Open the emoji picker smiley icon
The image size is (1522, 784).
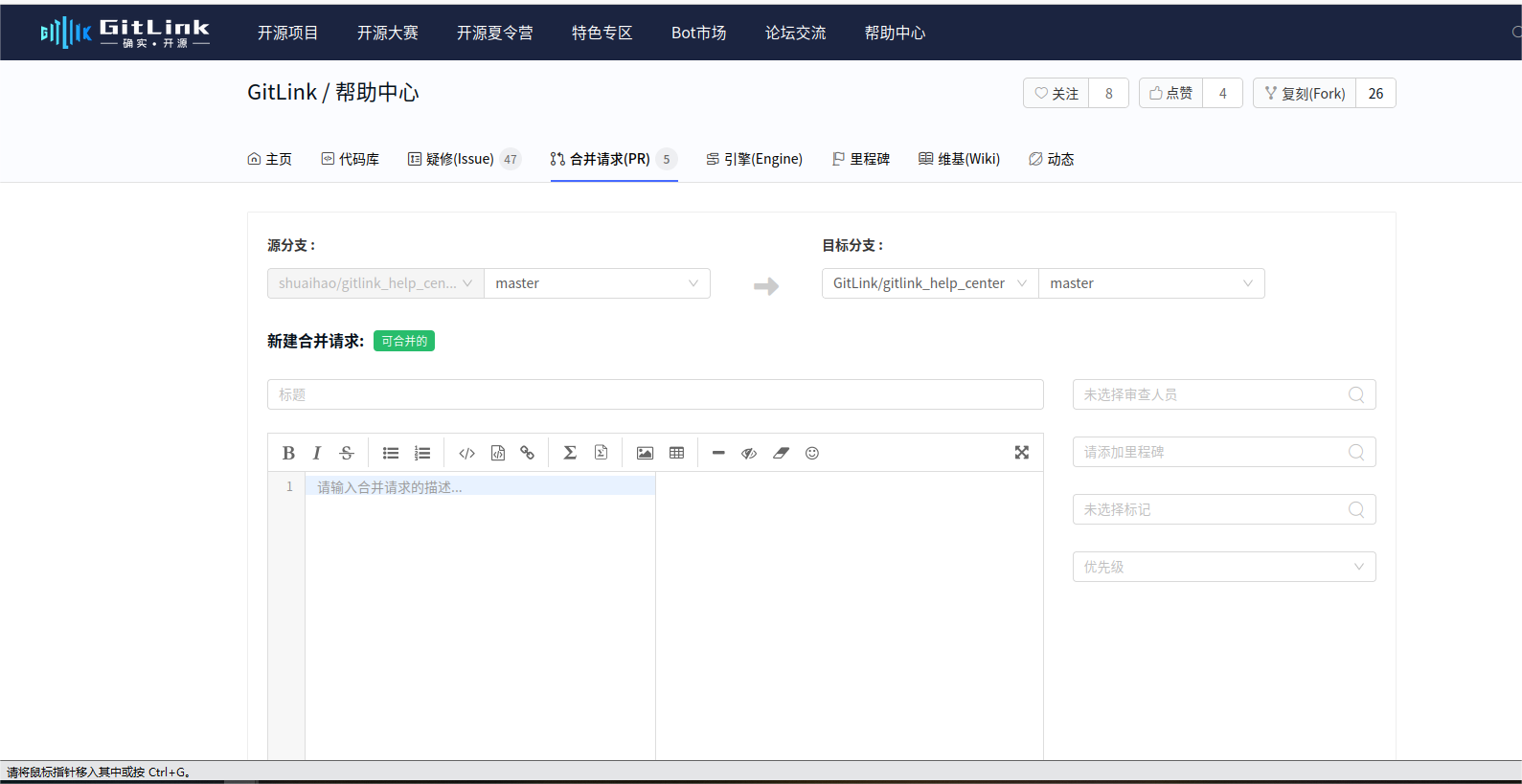coord(812,453)
